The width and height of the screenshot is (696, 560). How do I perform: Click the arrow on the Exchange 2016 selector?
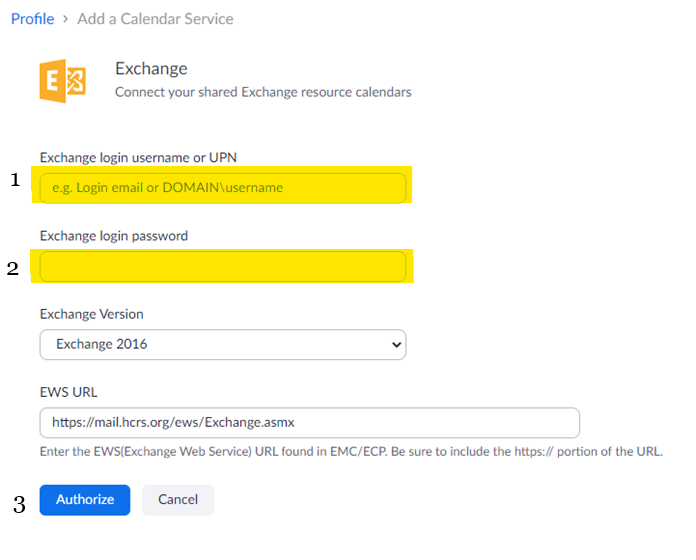pyautogui.click(x=396, y=344)
